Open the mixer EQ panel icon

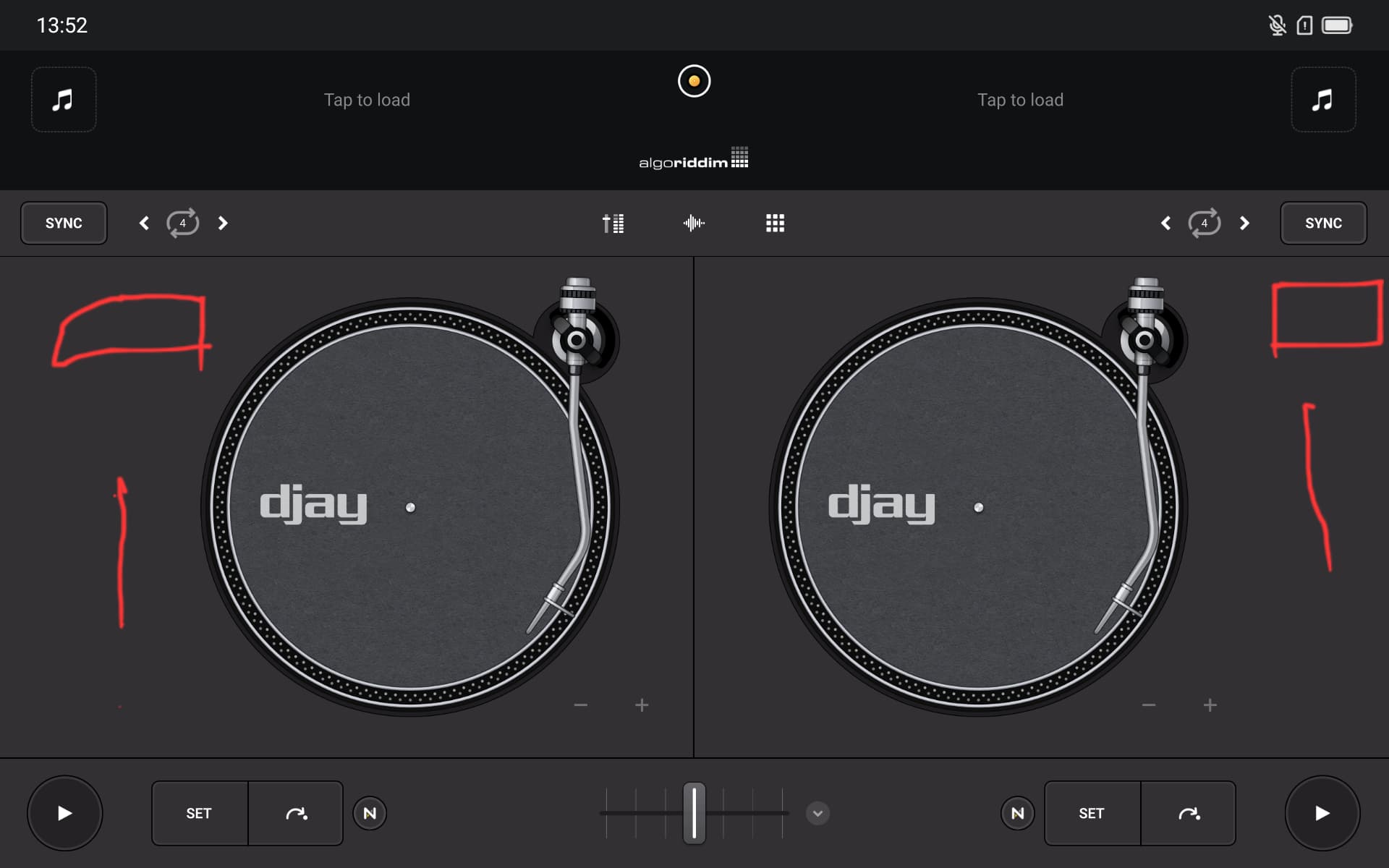(613, 224)
